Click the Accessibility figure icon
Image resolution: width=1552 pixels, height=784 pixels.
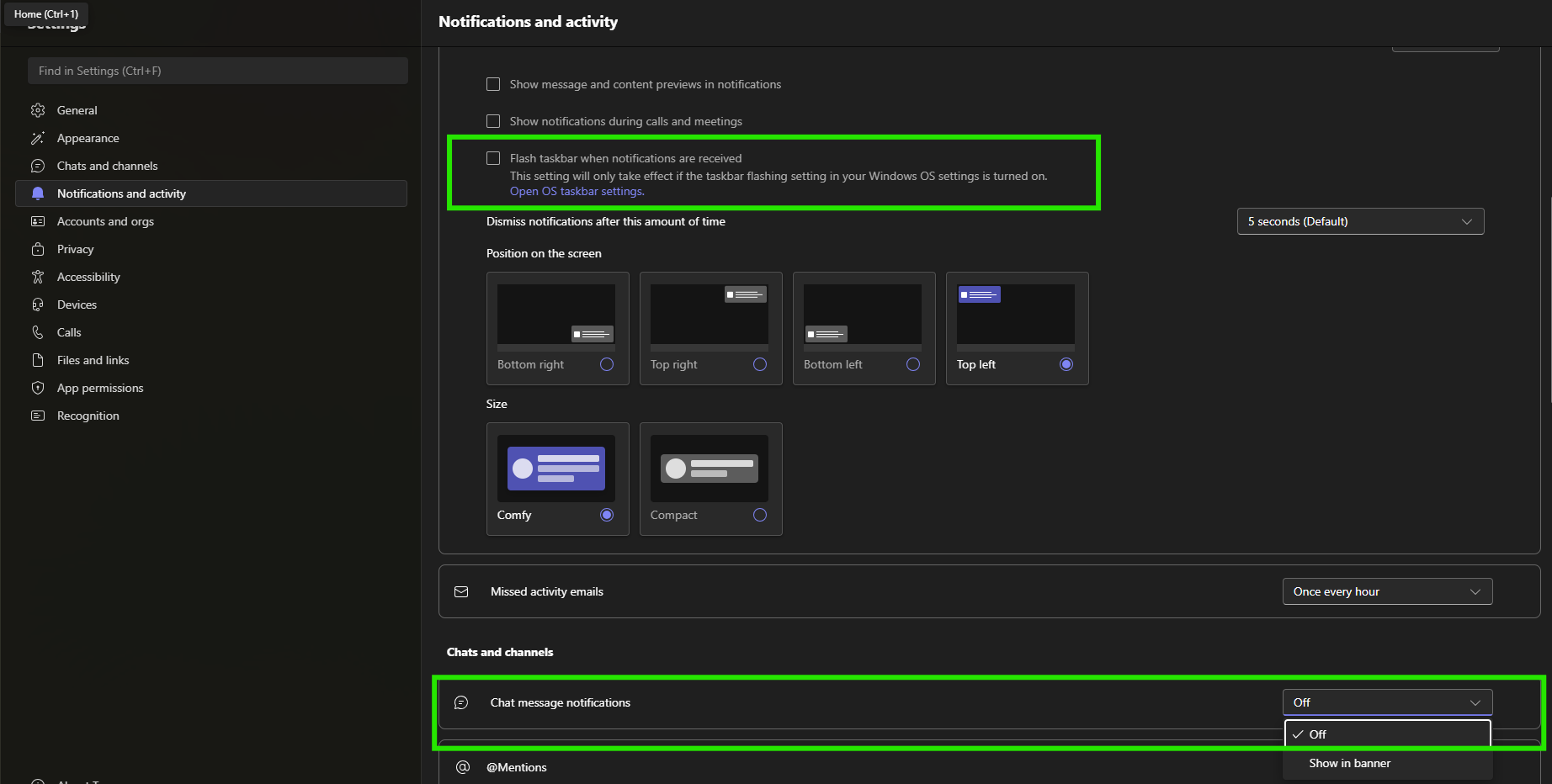38,277
